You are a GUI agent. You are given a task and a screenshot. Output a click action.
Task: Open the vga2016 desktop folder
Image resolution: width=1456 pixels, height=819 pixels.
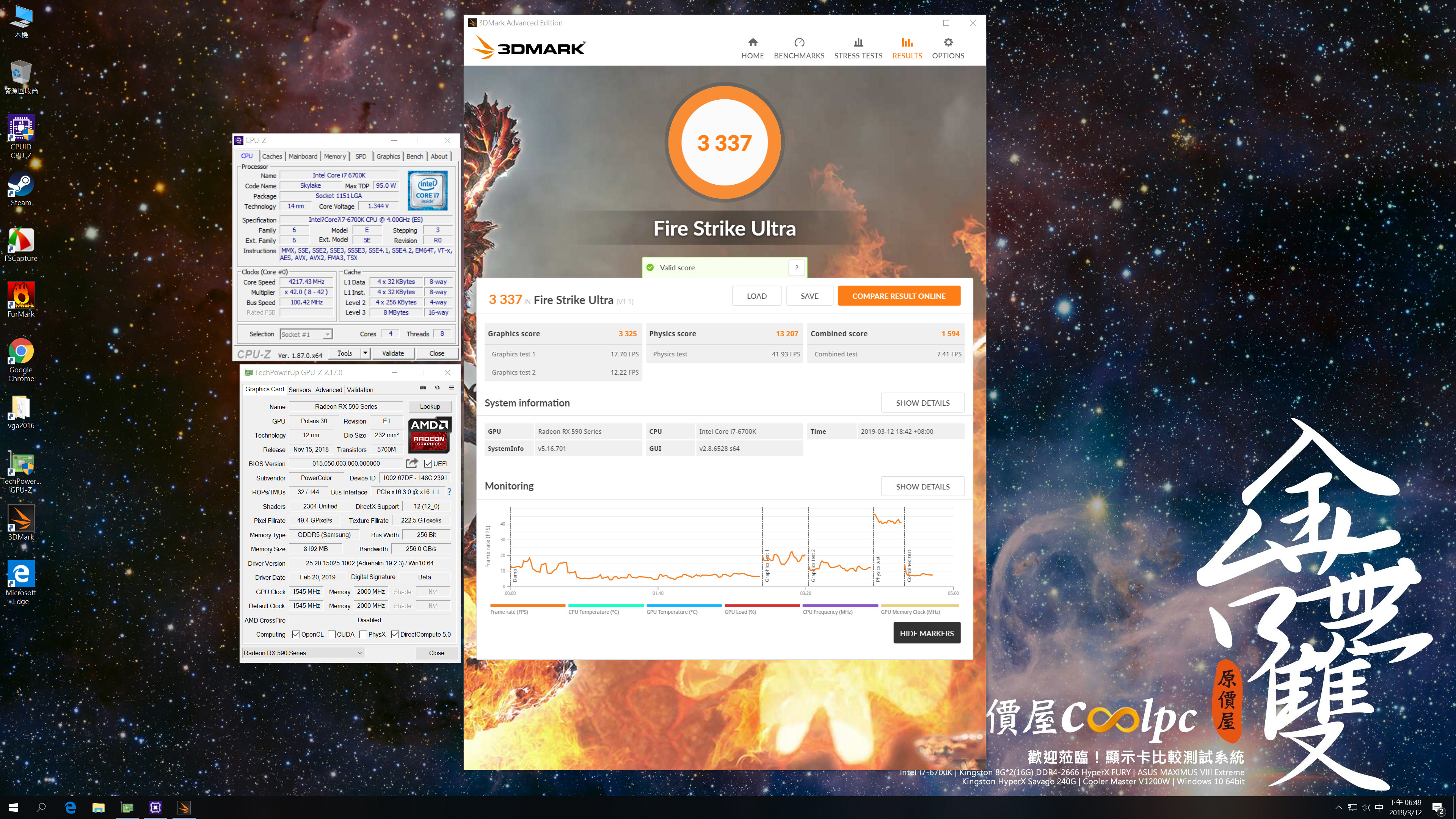tap(21, 412)
